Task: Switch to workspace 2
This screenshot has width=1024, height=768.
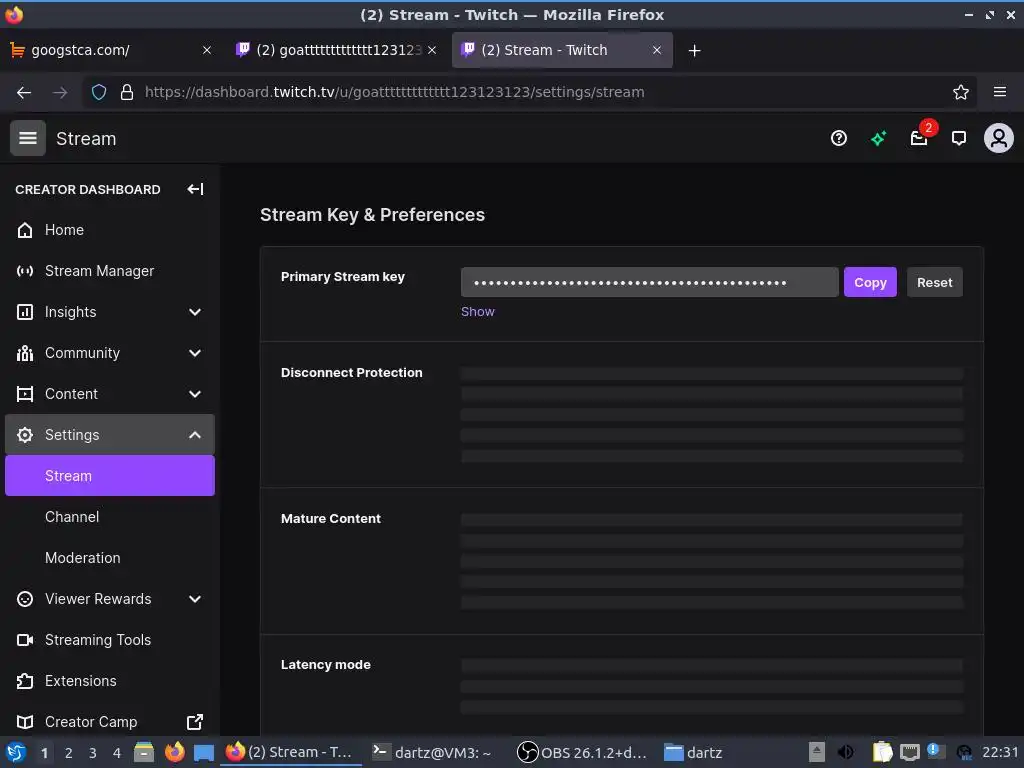Action: point(69,753)
